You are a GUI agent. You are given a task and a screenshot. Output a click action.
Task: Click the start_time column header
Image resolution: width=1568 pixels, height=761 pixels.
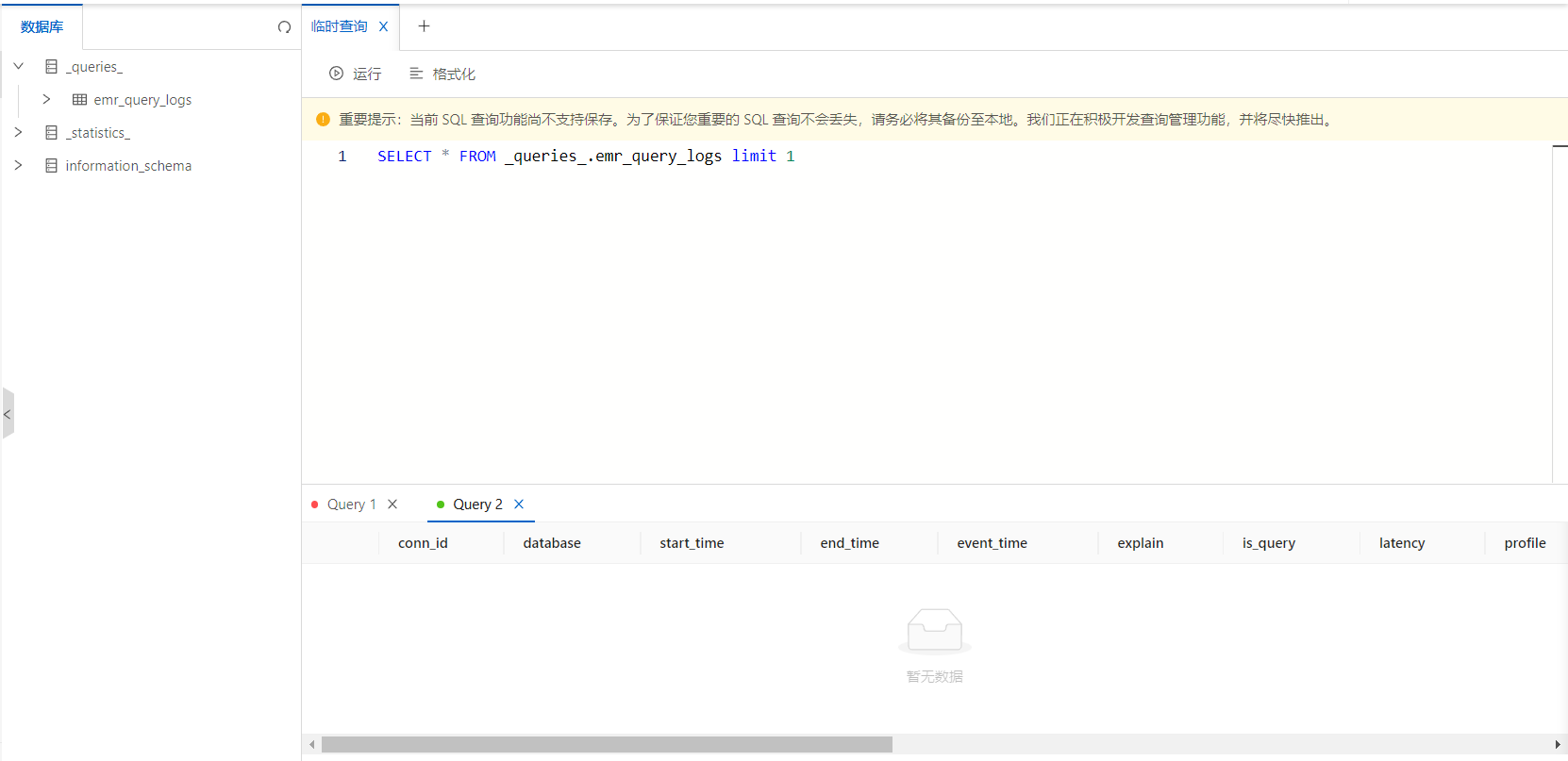click(x=692, y=543)
